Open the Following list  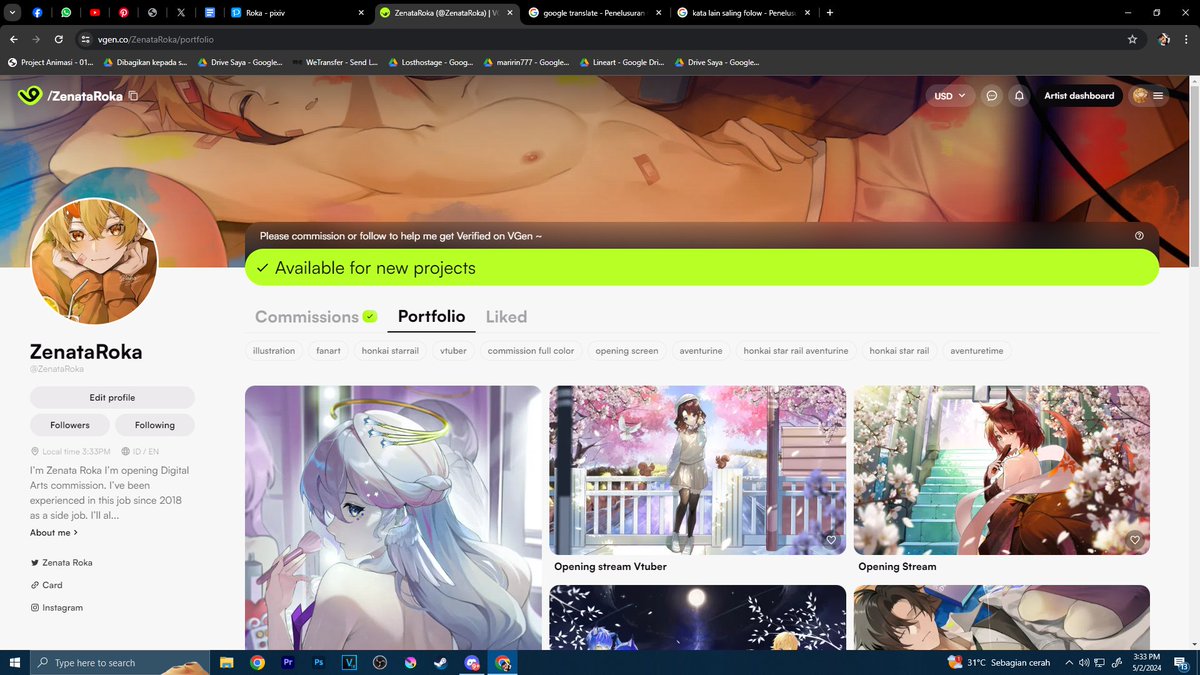coord(155,425)
